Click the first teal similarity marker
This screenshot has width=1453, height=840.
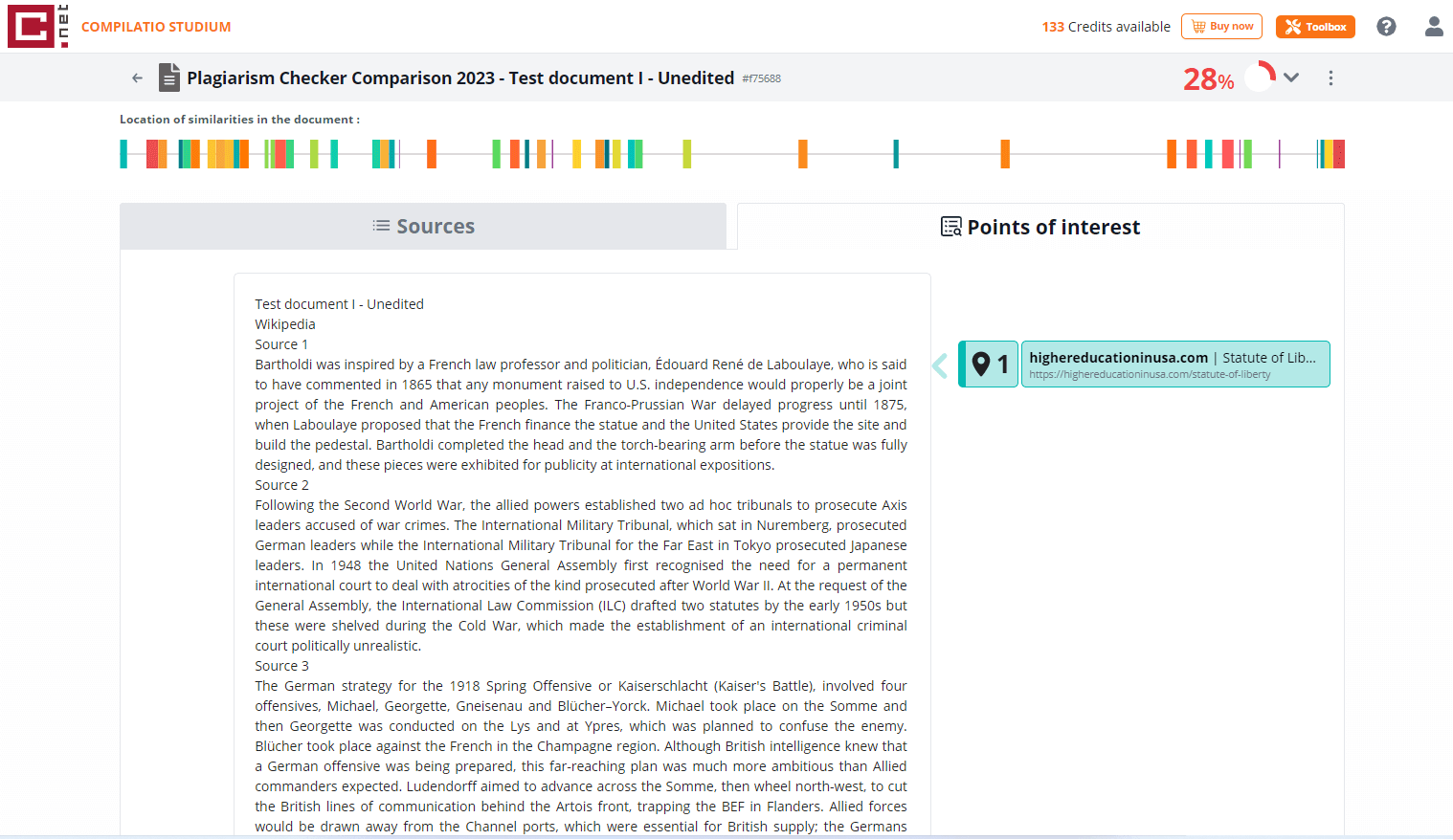click(x=123, y=154)
